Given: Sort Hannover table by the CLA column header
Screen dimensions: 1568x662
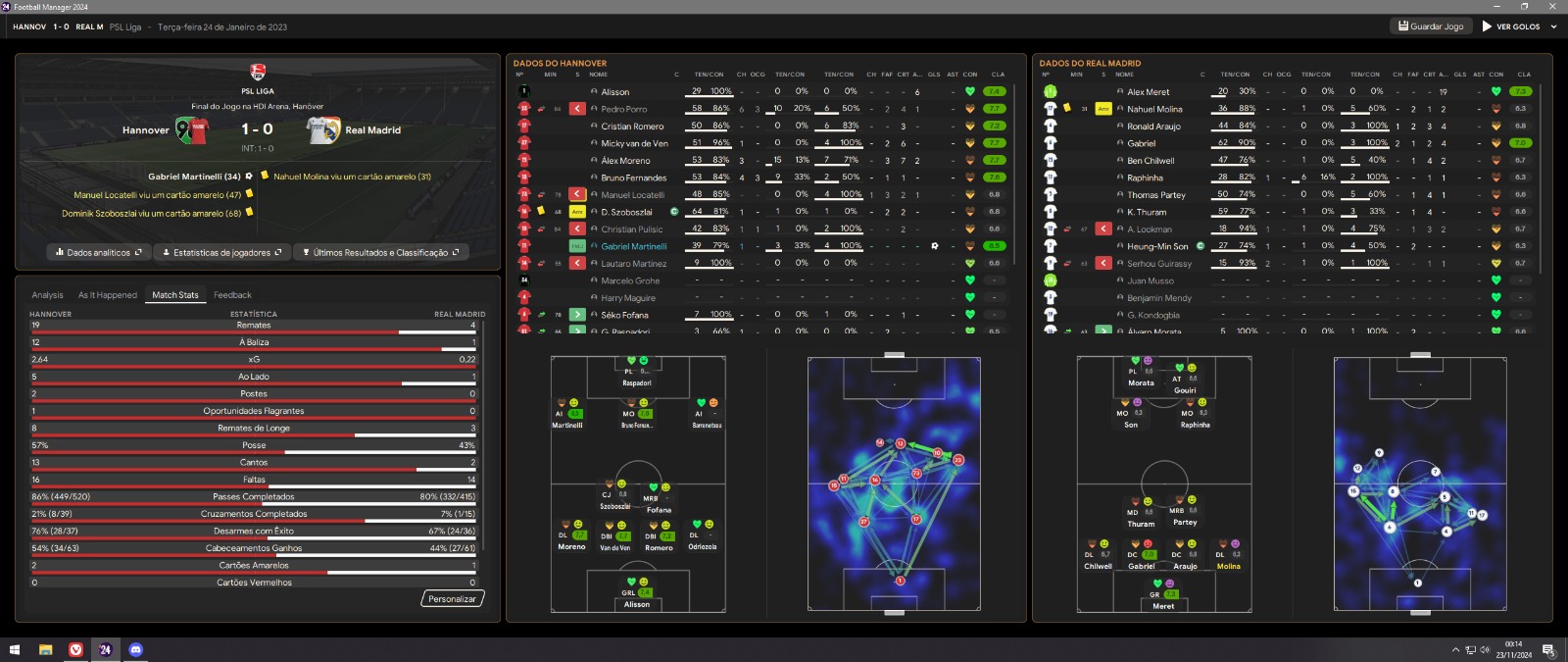Looking at the screenshot, I should point(998,75).
